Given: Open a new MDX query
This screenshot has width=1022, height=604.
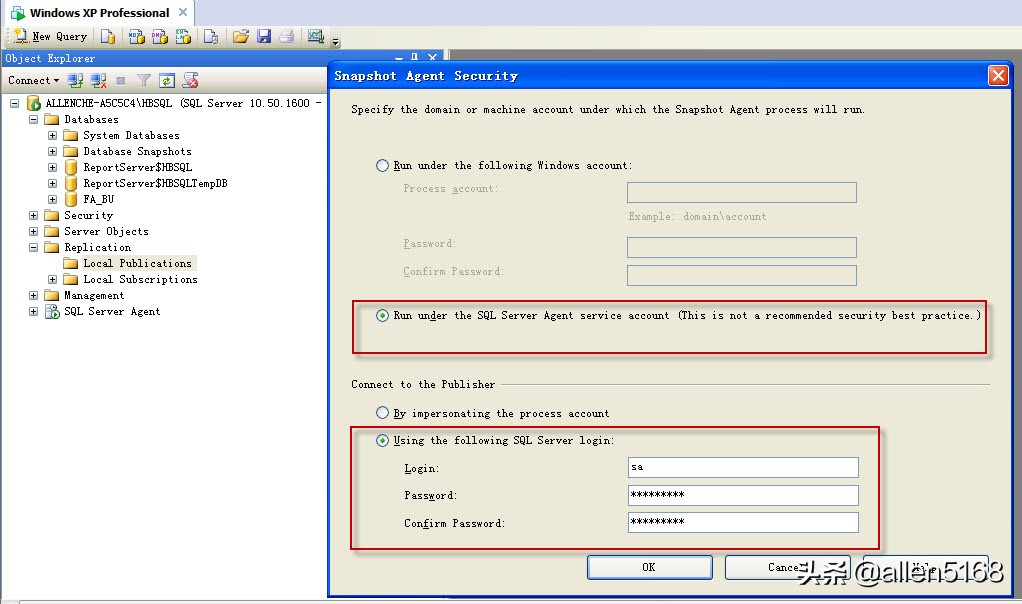Looking at the screenshot, I should pos(136,37).
